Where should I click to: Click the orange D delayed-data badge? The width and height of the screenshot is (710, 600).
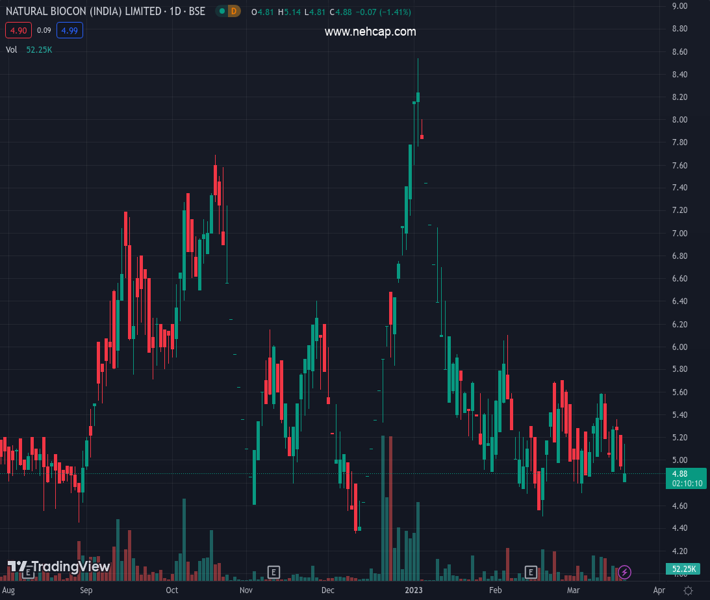(x=234, y=11)
